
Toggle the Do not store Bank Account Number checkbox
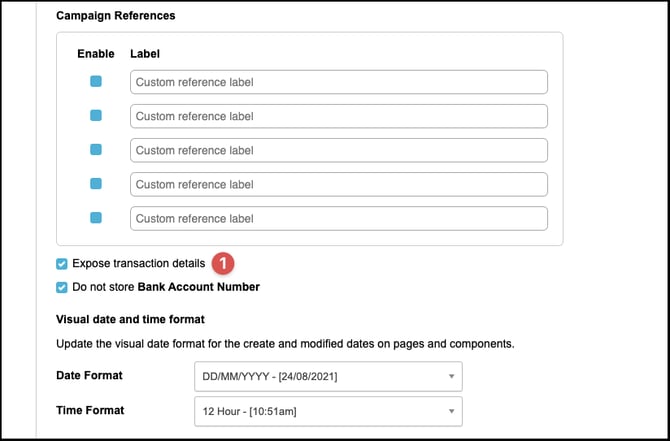[x=62, y=287]
